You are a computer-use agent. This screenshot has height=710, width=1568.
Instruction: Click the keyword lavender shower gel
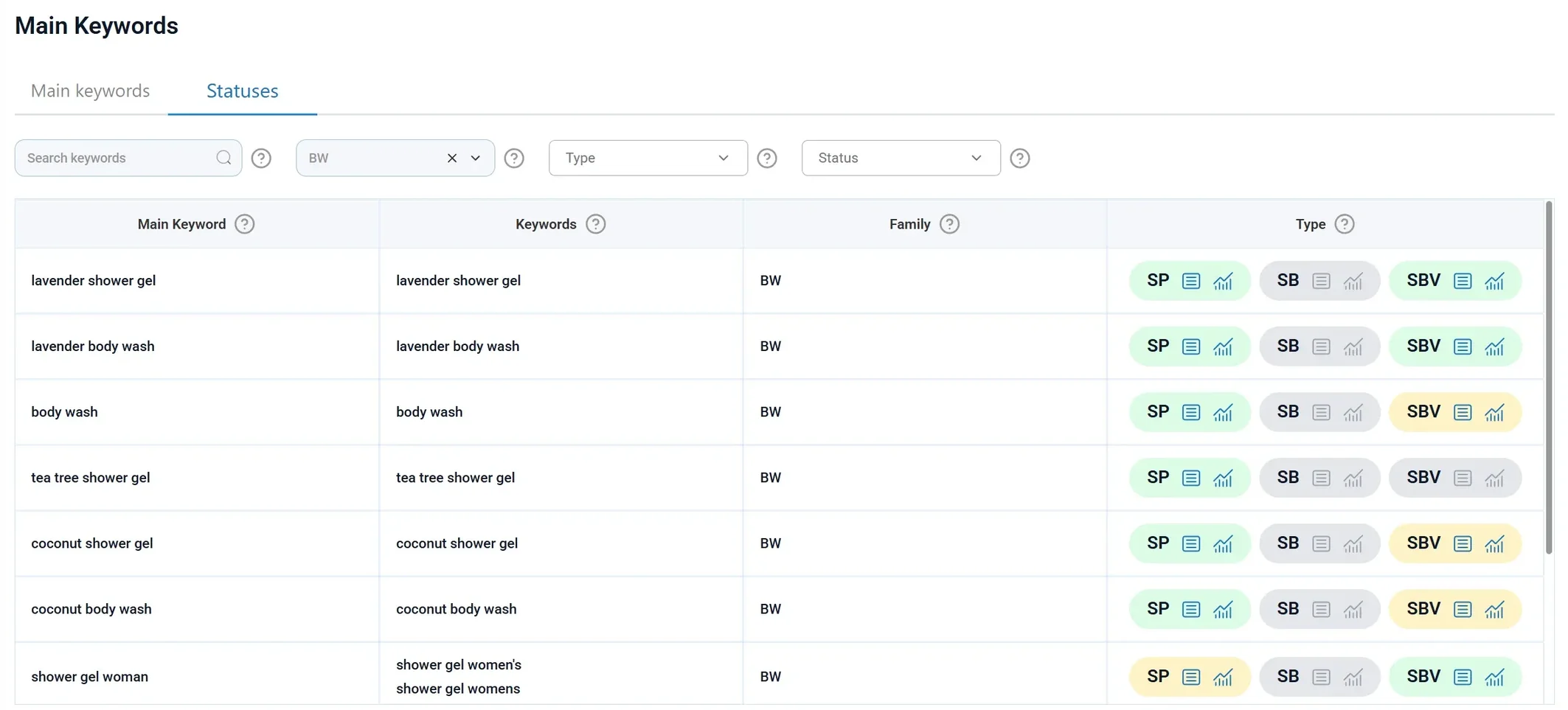(94, 281)
